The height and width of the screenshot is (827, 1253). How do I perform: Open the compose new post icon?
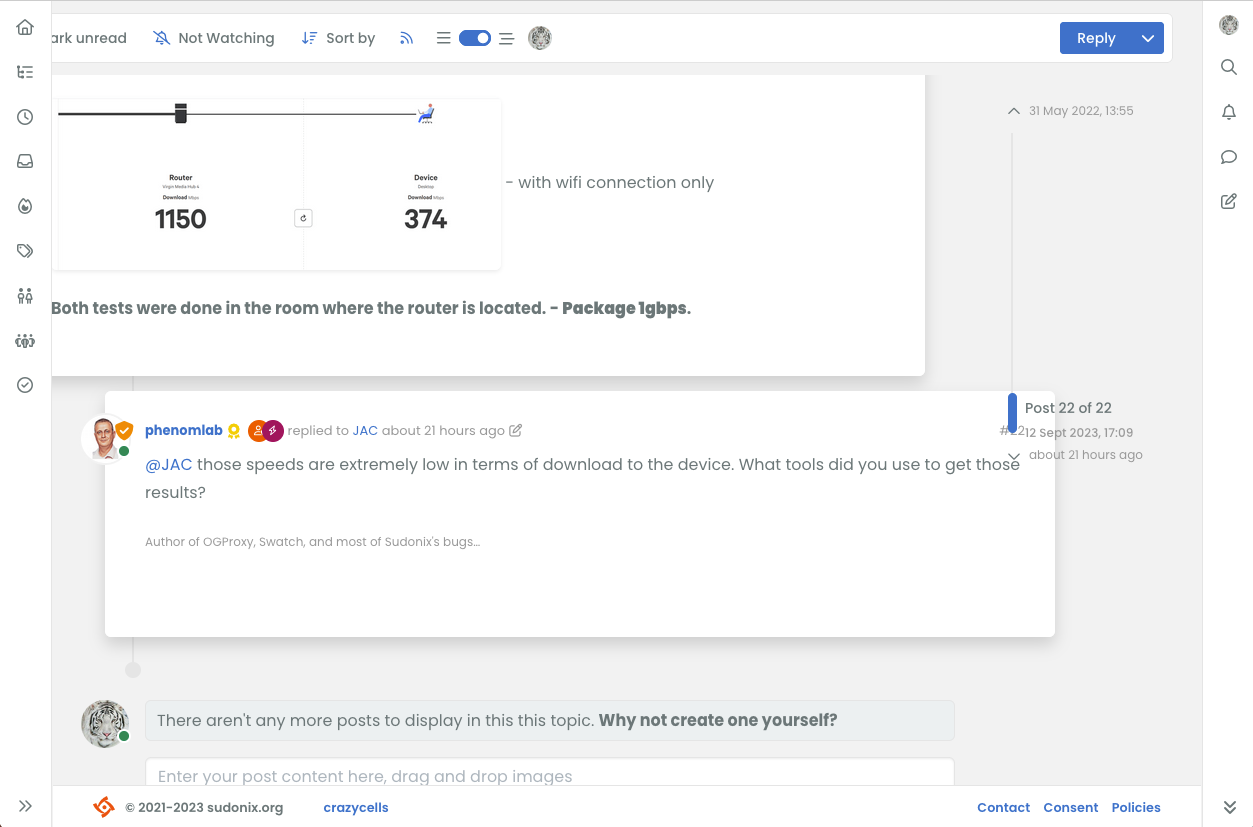tap(1229, 202)
